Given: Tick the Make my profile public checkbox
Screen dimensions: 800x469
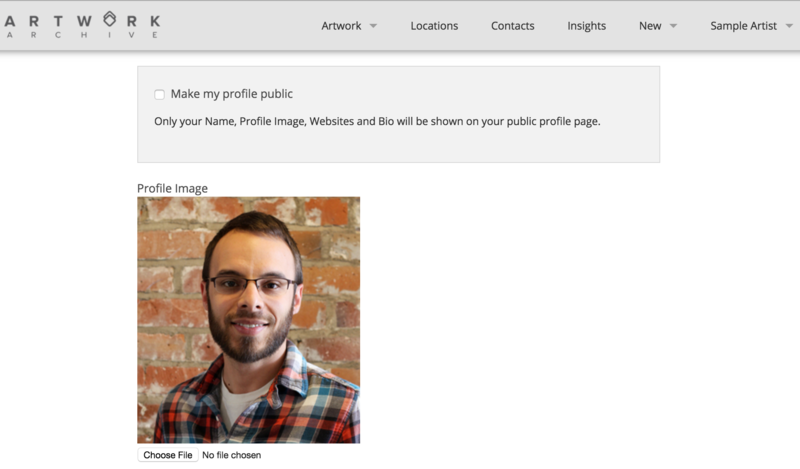Looking at the screenshot, I should pyautogui.click(x=159, y=95).
